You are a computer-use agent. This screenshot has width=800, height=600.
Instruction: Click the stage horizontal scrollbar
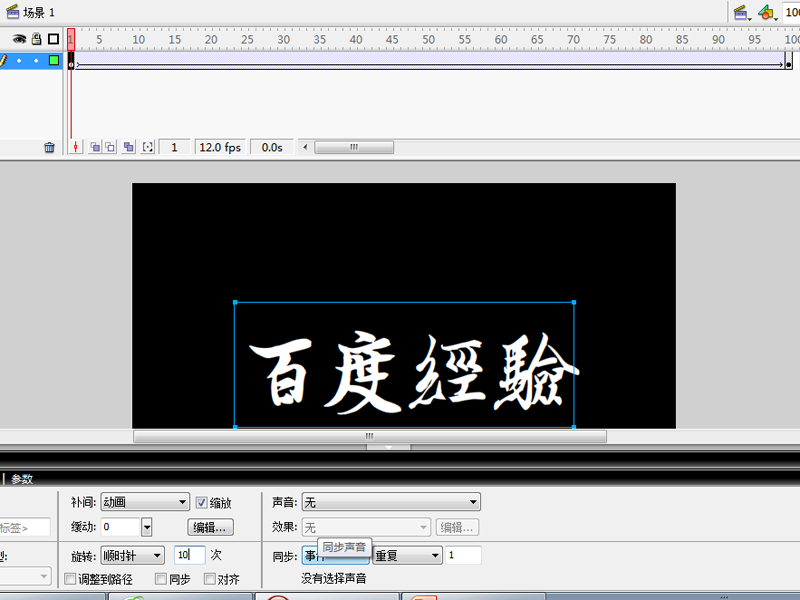[370, 436]
